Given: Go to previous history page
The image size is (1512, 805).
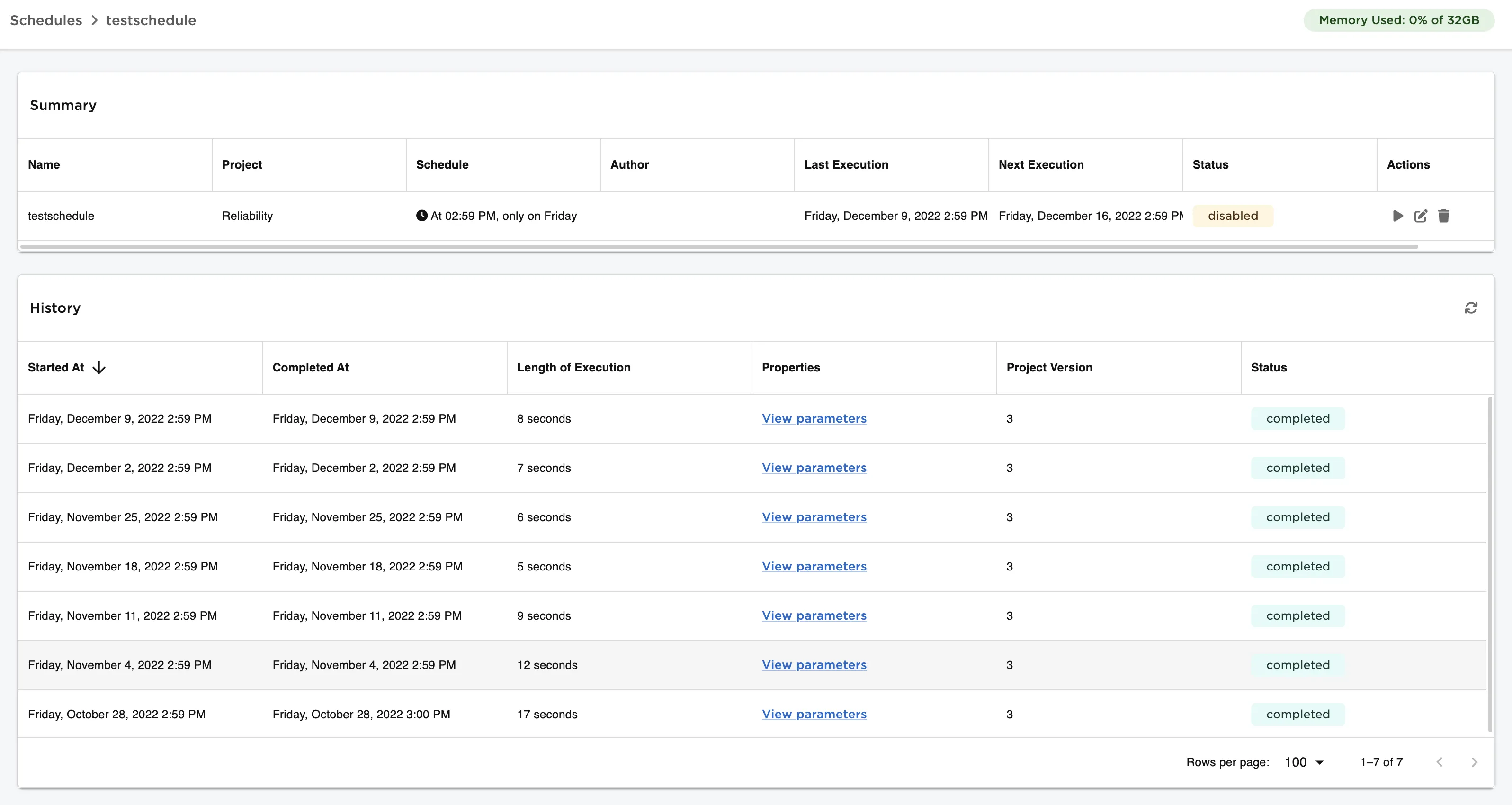Looking at the screenshot, I should tap(1439, 762).
